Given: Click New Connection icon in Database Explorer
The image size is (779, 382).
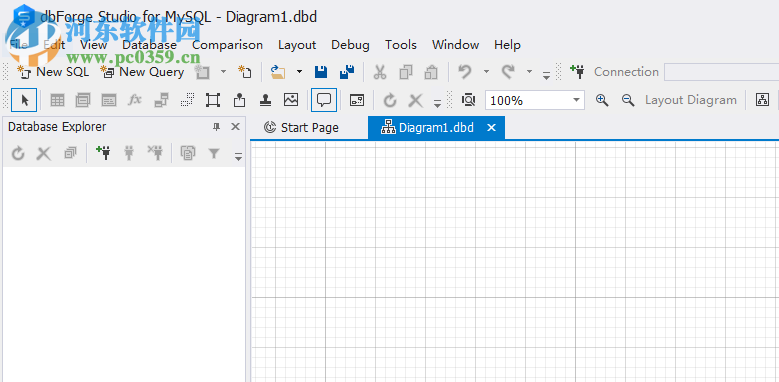Looking at the screenshot, I should click(x=103, y=153).
